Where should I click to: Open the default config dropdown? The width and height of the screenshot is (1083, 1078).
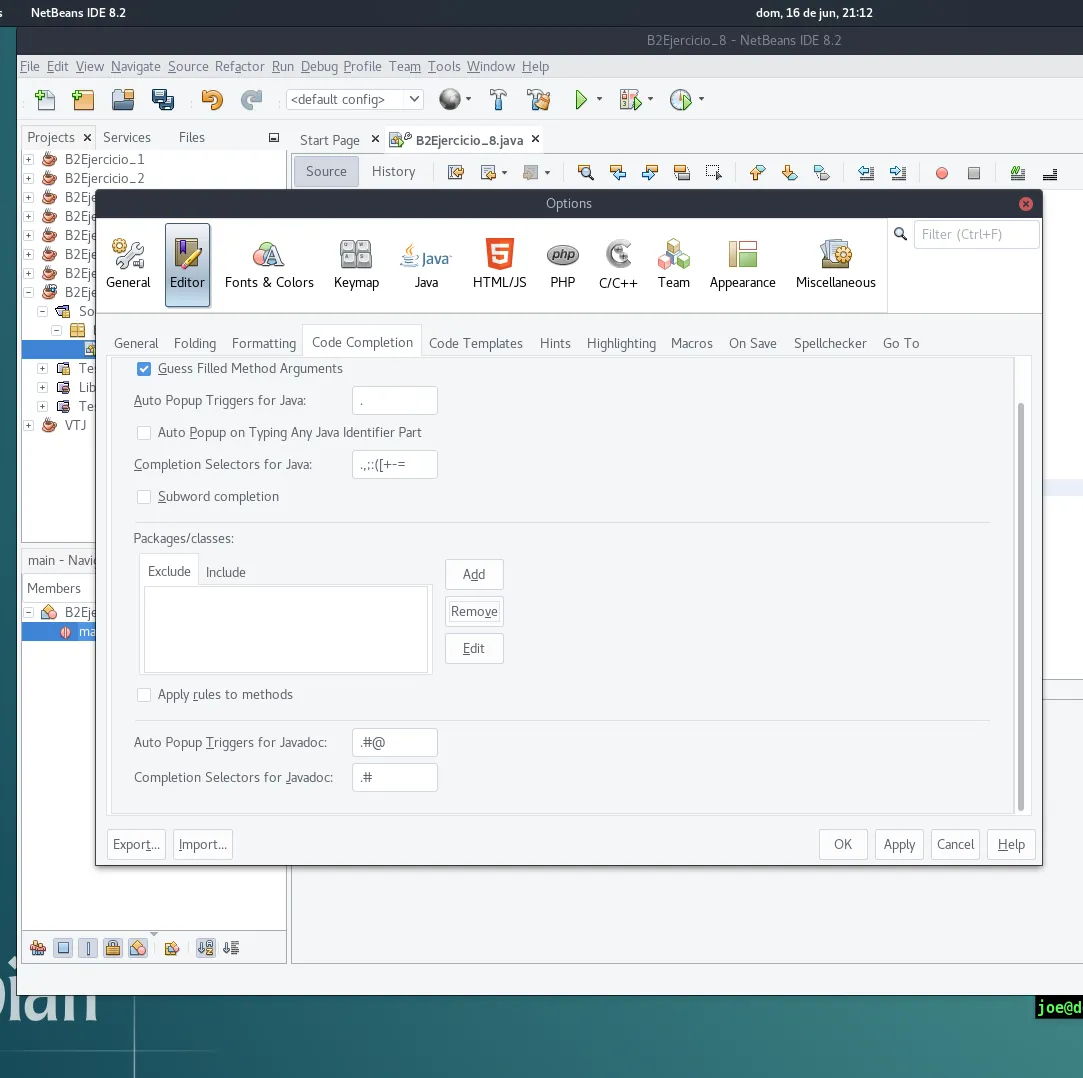[x=354, y=99]
